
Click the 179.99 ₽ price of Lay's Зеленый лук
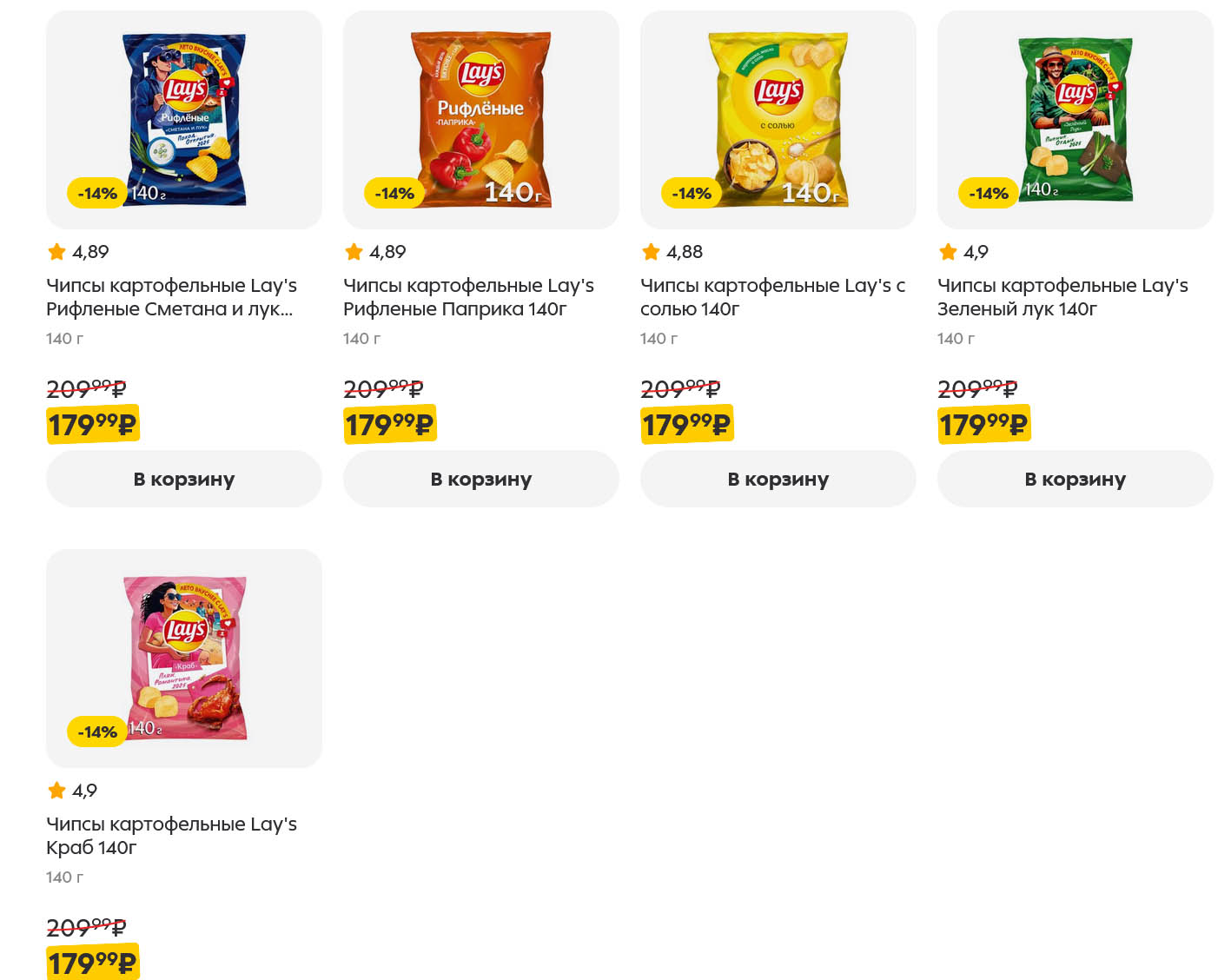click(x=983, y=425)
